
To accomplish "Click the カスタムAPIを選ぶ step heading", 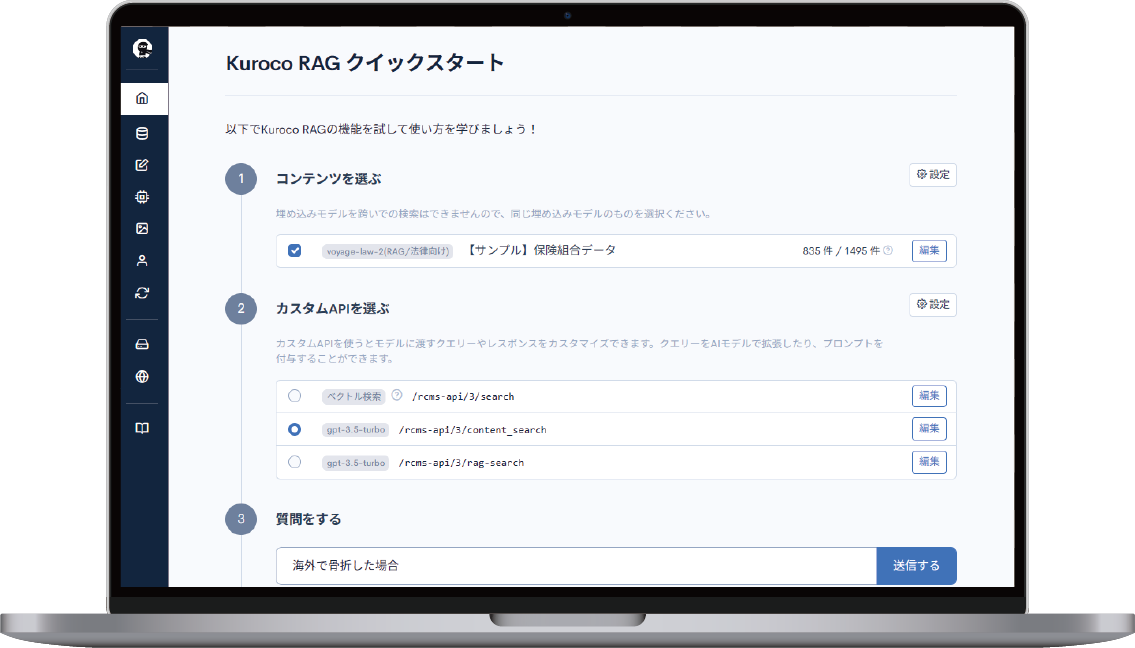I will pyautogui.click(x=333, y=308).
